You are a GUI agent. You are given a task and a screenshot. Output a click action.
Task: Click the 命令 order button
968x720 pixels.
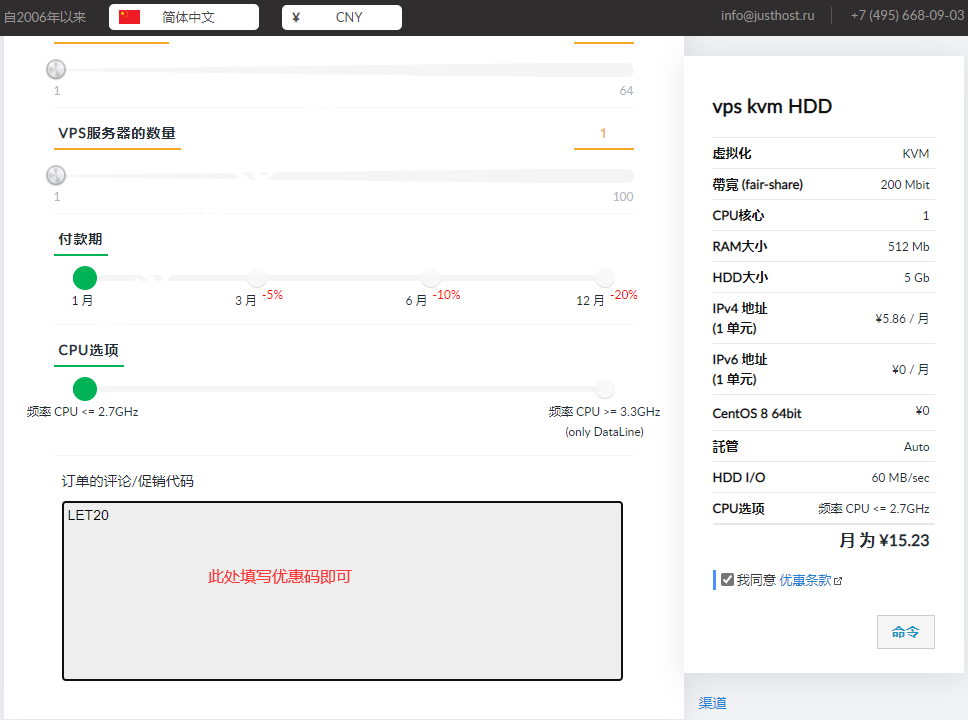coord(905,632)
